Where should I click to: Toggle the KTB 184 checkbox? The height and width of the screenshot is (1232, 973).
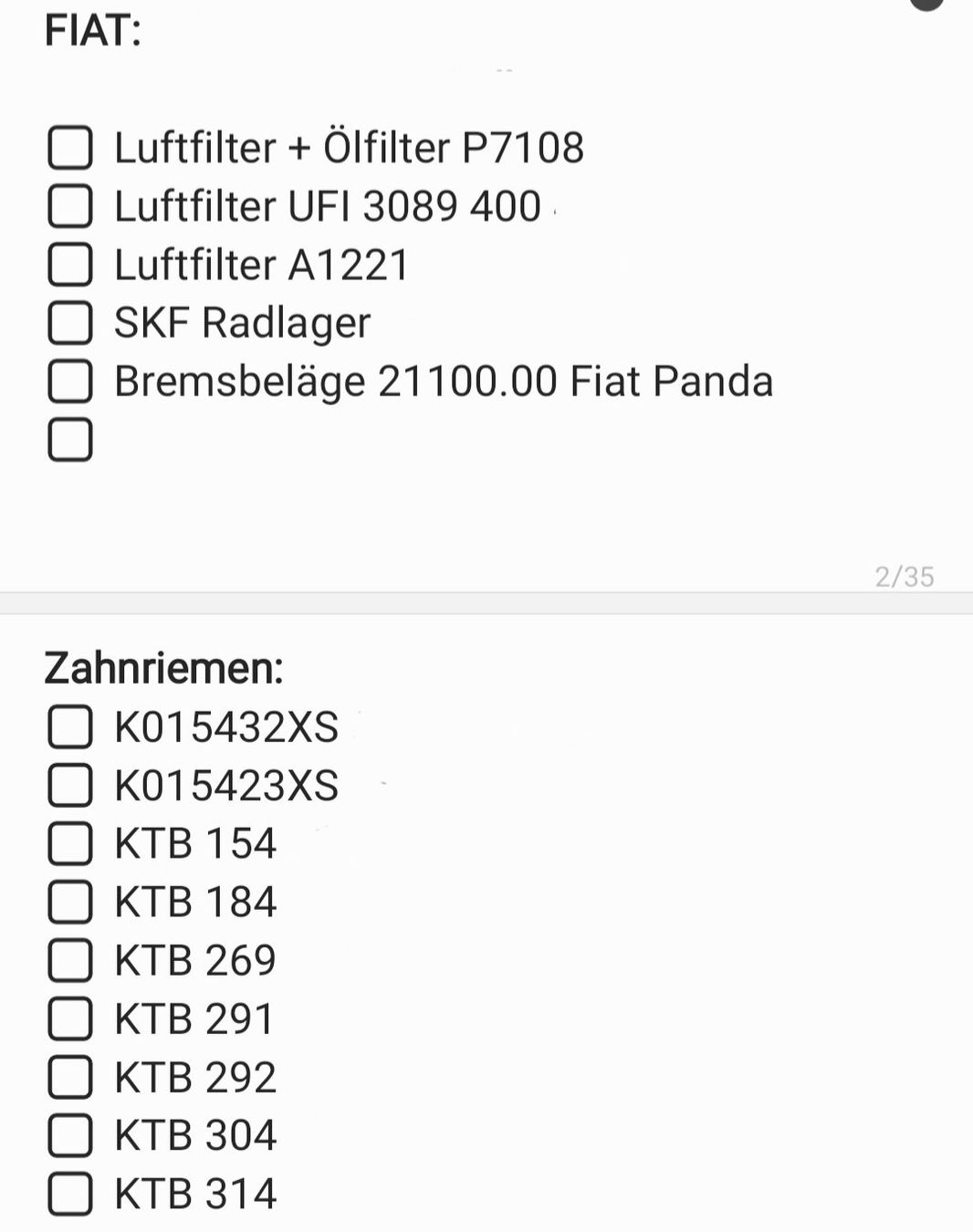click(x=70, y=903)
